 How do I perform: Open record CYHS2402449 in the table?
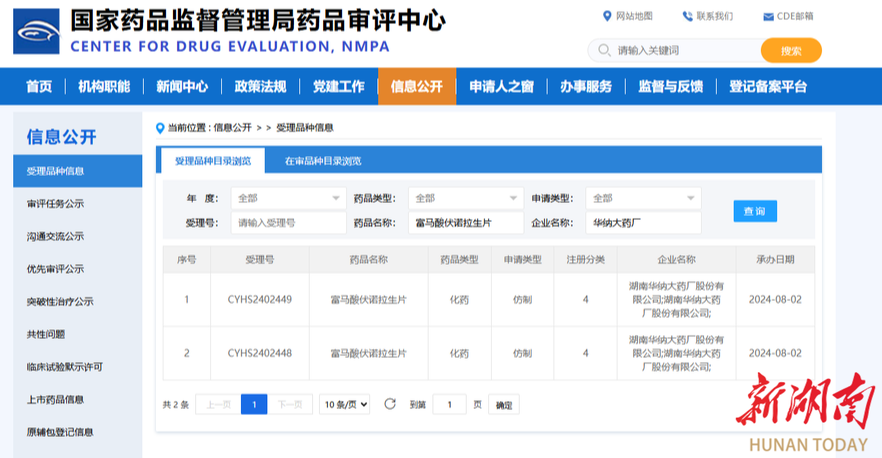259,299
